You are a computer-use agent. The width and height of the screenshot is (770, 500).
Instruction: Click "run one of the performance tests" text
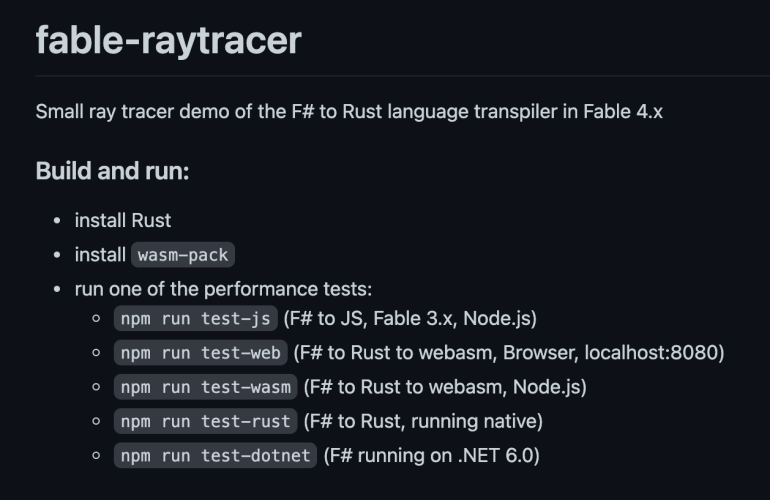(223, 289)
